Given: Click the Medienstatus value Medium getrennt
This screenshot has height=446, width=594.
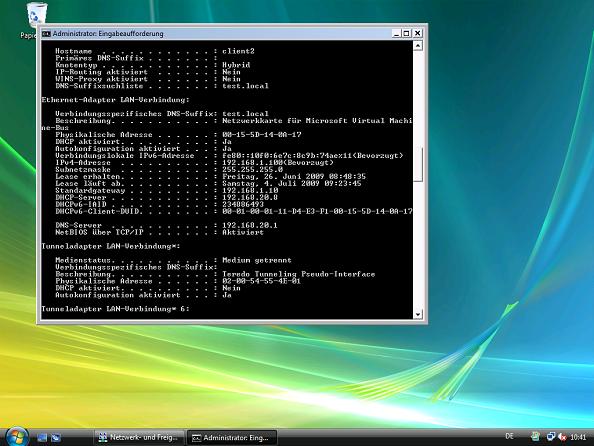Looking at the screenshot, I should 257,260.
